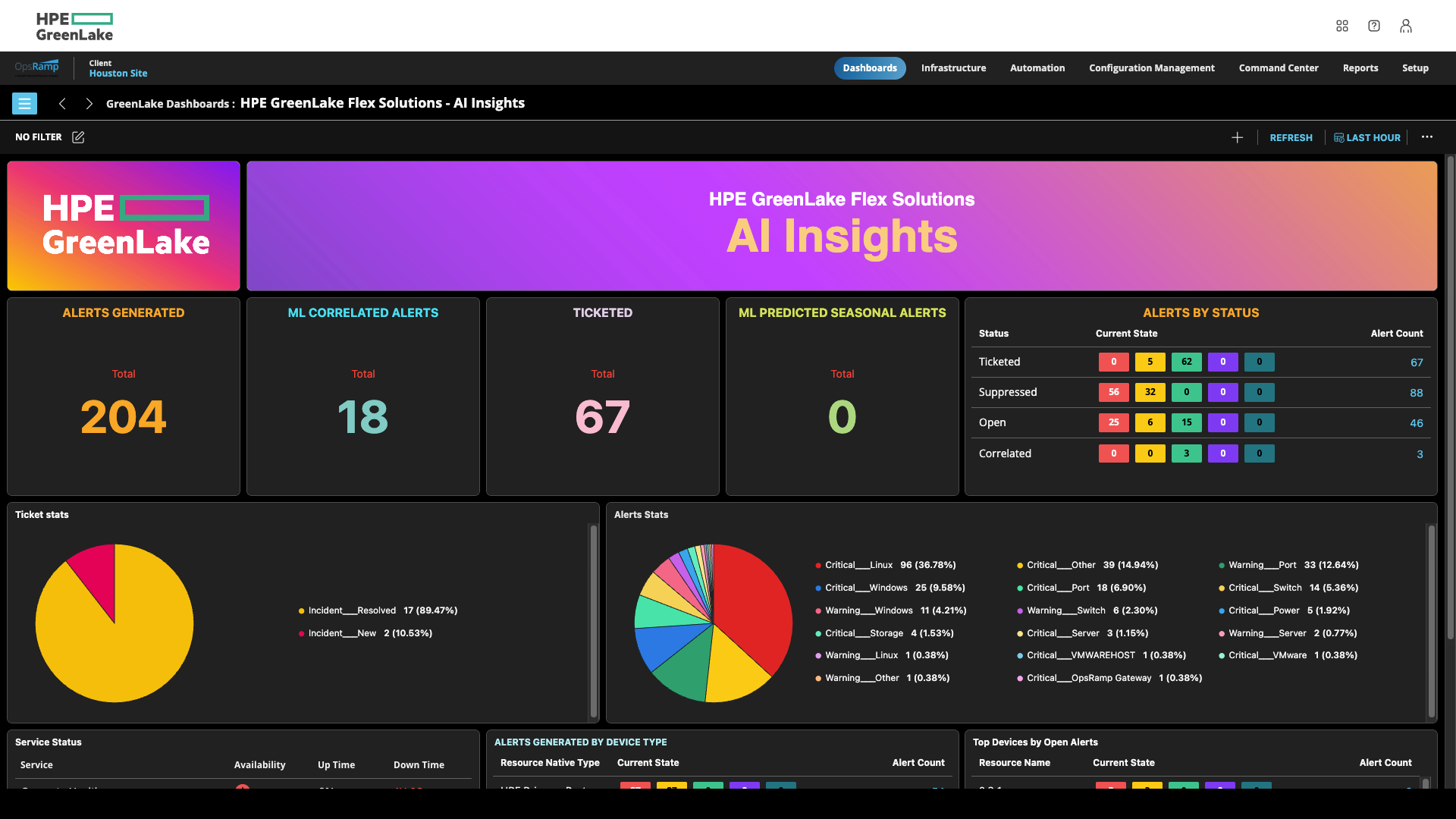This screenshot has height=819, width=1456.
Task: Toggle Warning Port legend entry
Action: pos(1288,565)
